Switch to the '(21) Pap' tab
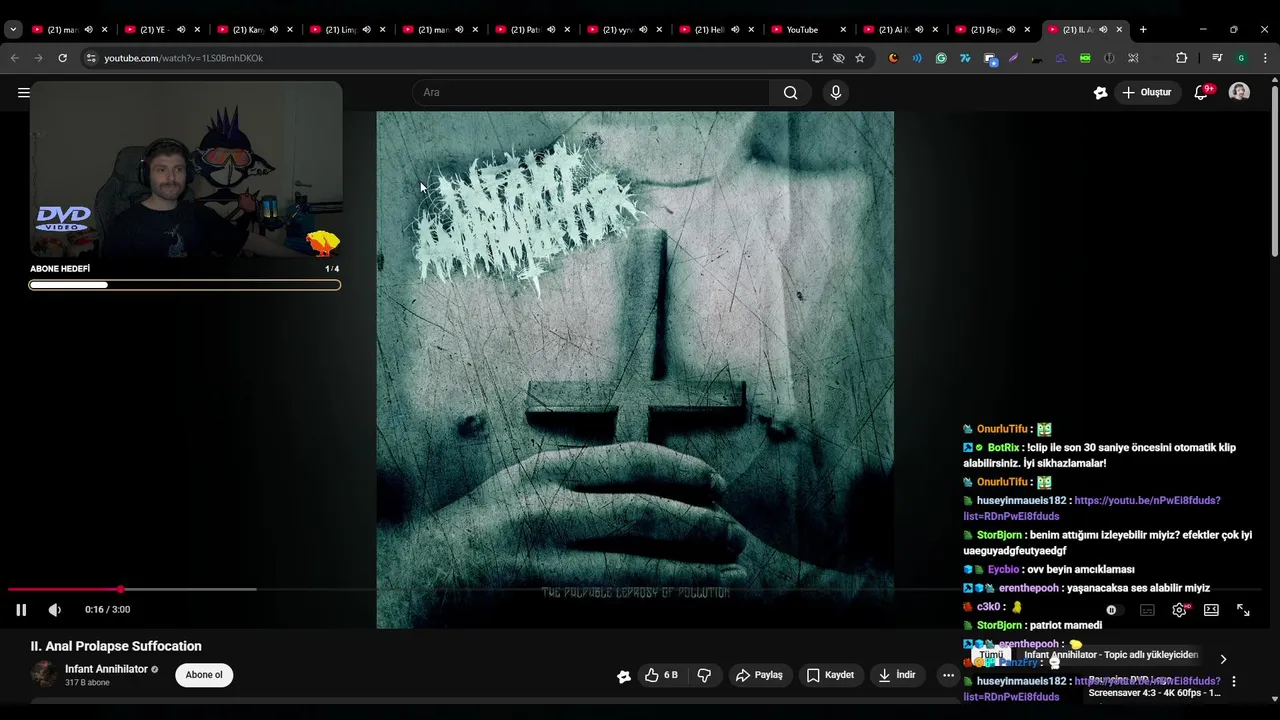This screenshot has height=720, width=1280. [993, 30]
